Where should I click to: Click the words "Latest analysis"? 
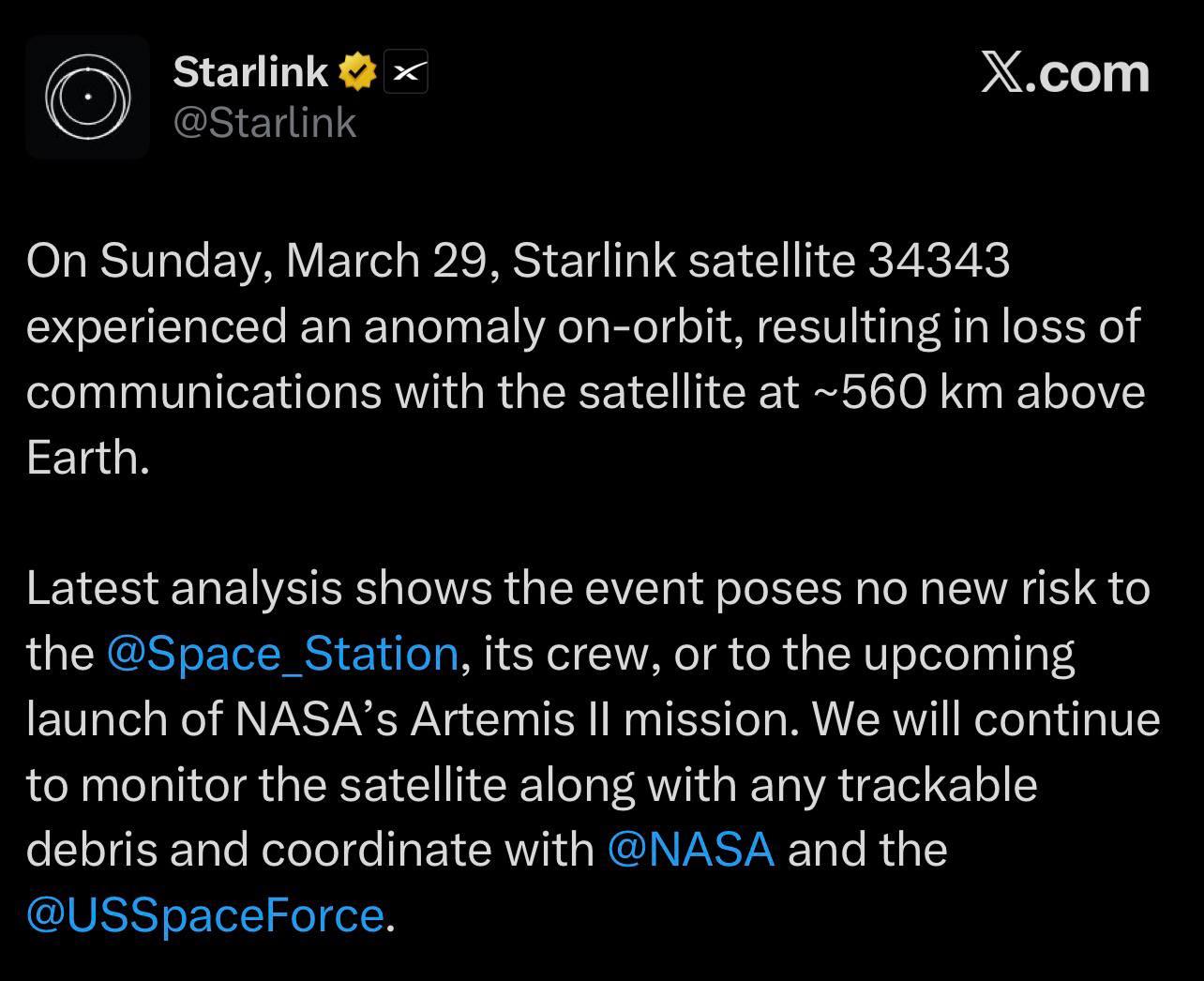click(x=184, y=589)
